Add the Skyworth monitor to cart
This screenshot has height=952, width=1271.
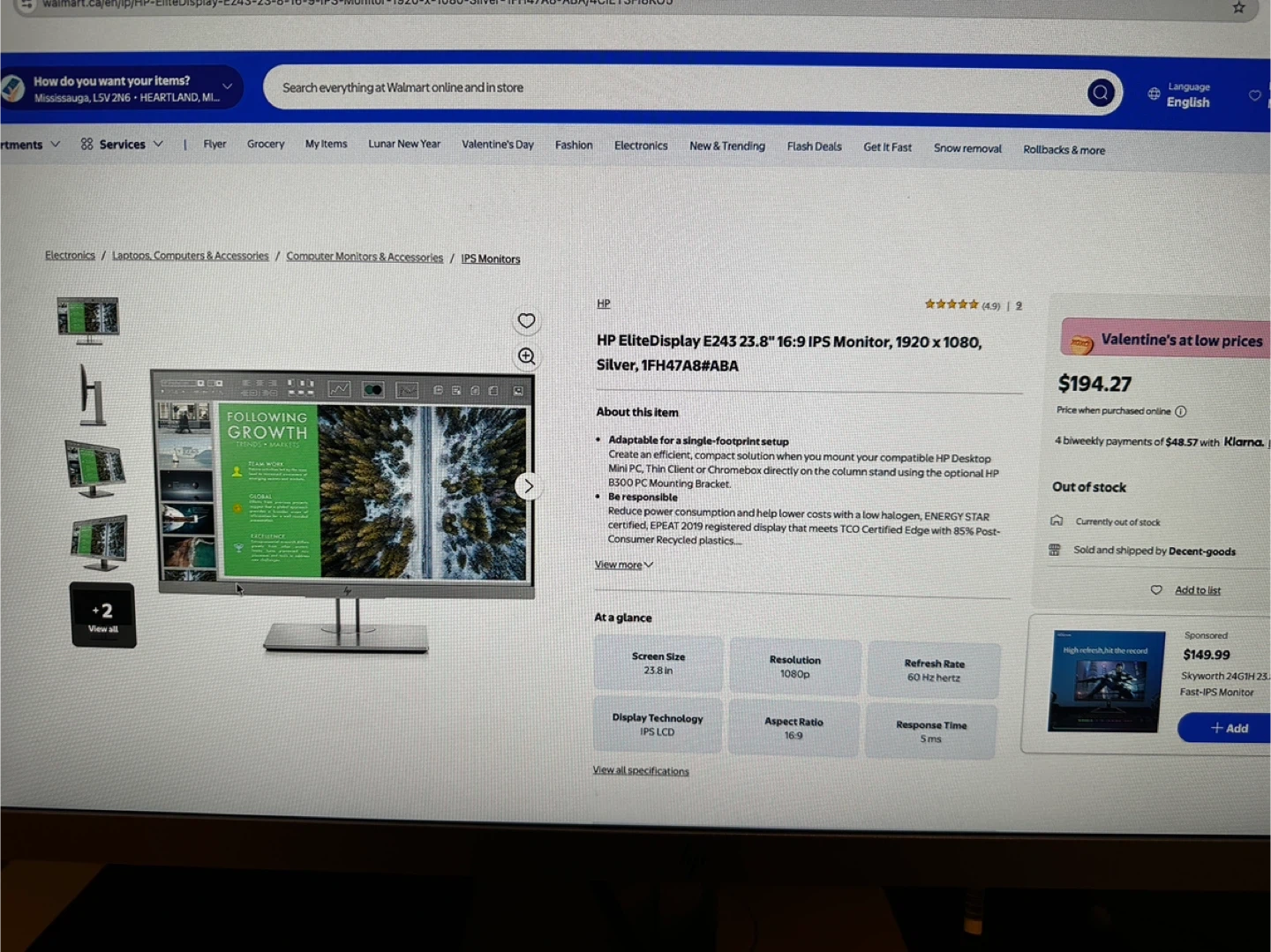[x=1229, y=728]
